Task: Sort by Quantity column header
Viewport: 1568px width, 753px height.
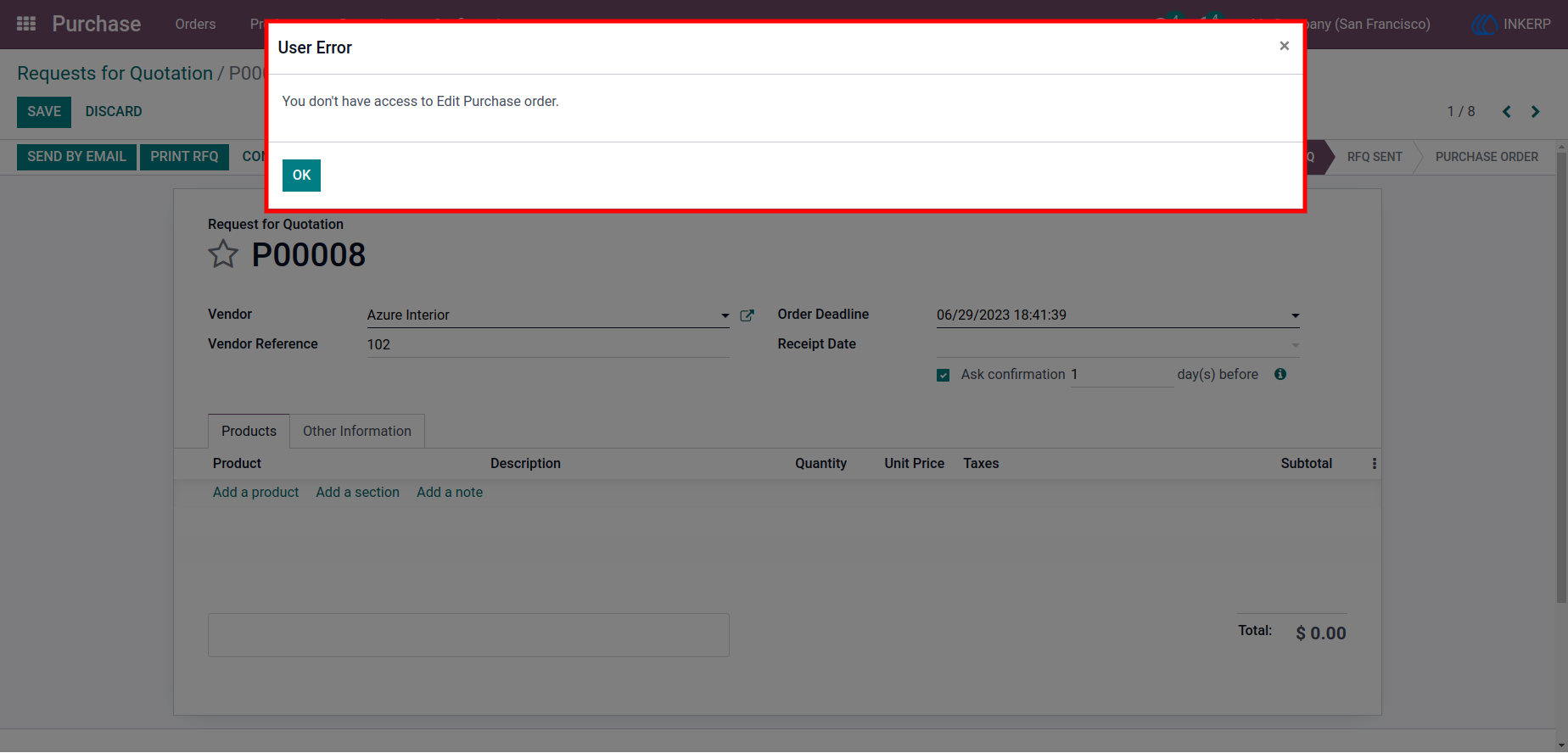Action: [820, 464]
